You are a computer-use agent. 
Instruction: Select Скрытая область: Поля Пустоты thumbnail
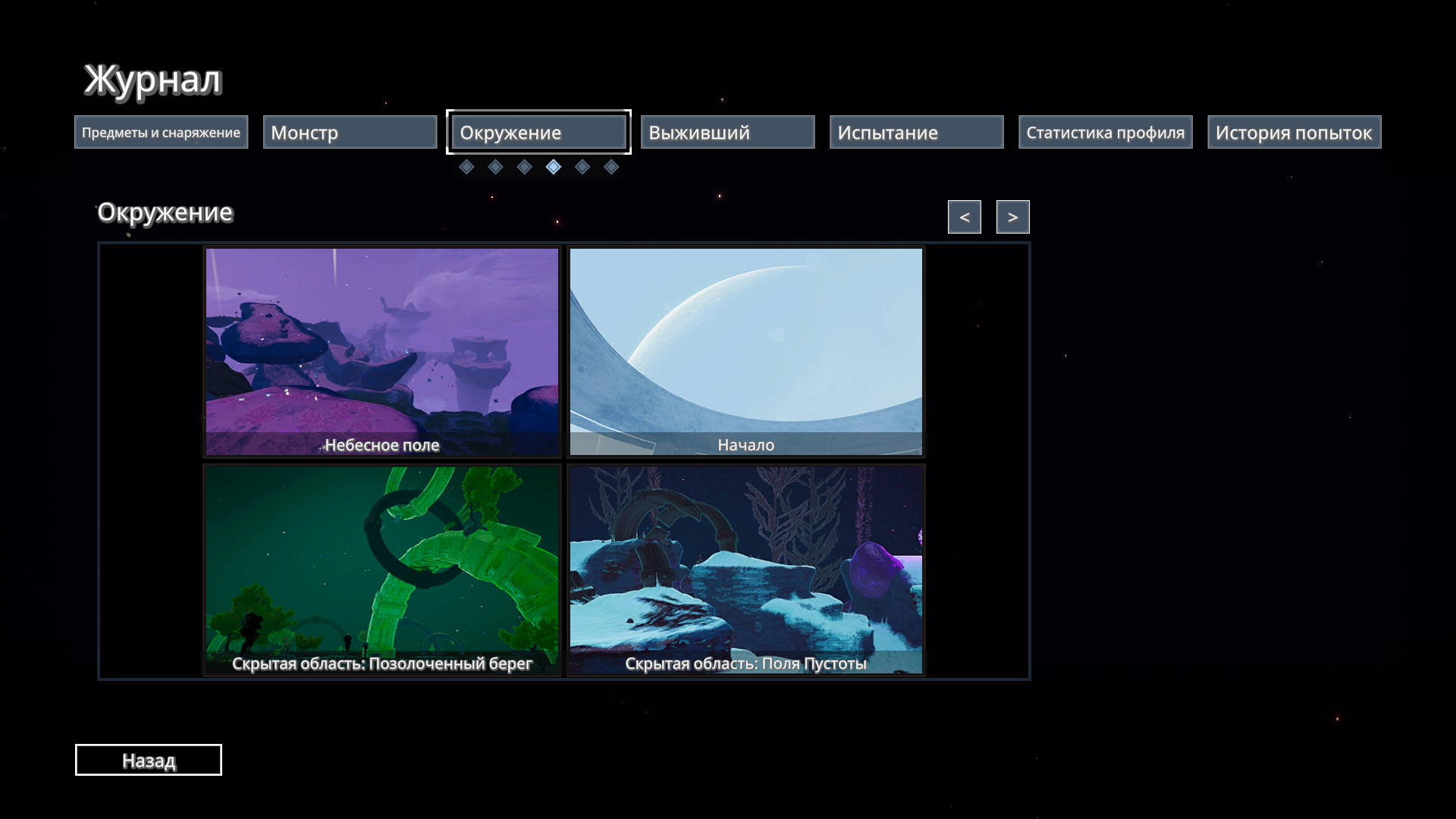746,570
